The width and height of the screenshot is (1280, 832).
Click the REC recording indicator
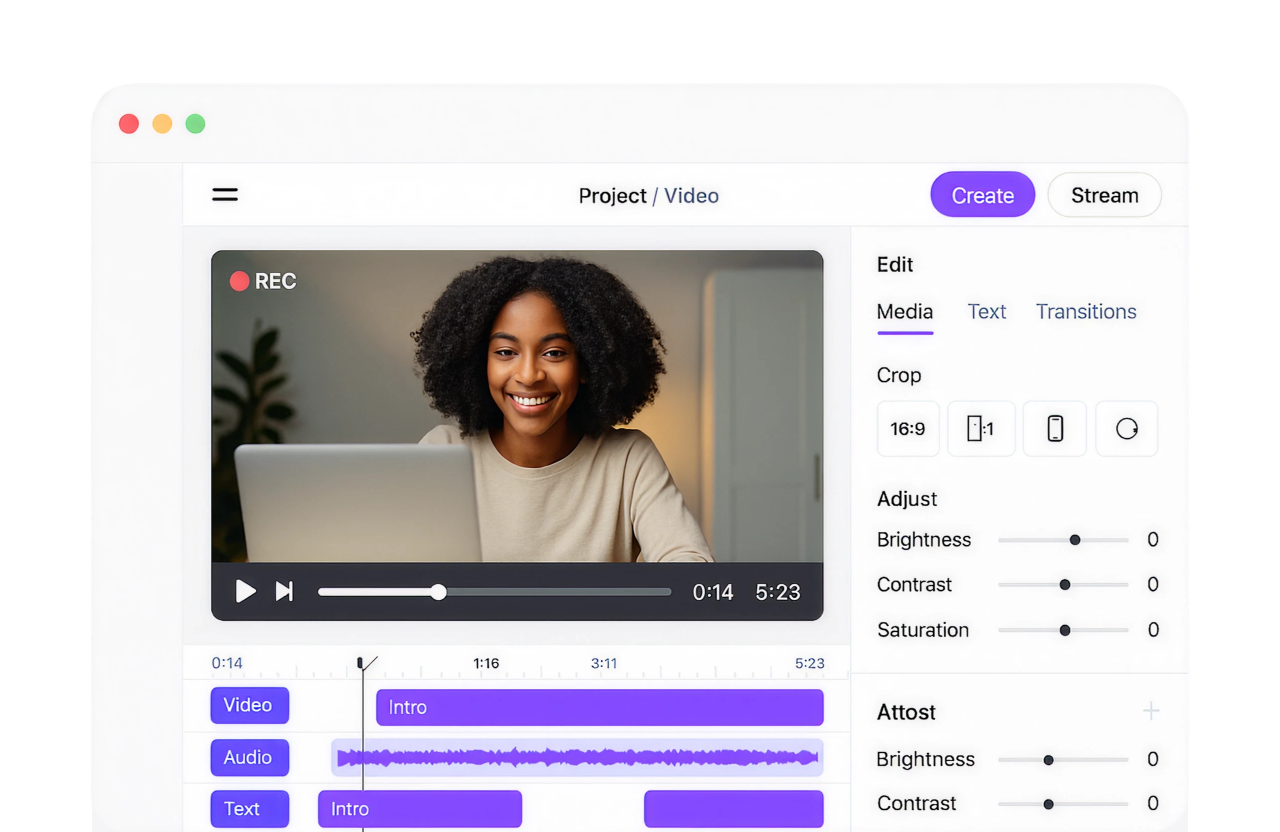262,281
